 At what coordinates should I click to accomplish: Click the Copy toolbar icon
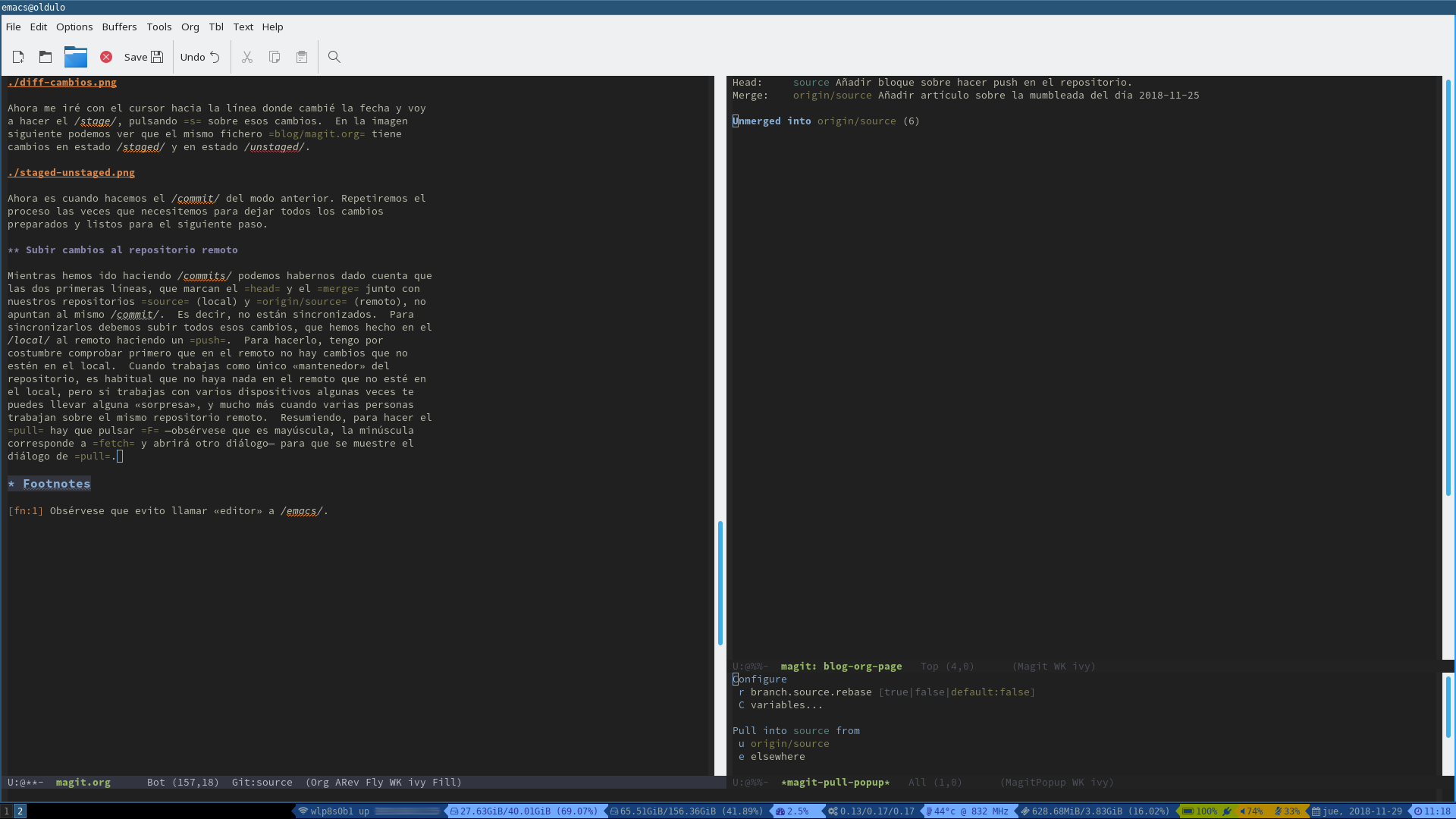coord(275,57)
